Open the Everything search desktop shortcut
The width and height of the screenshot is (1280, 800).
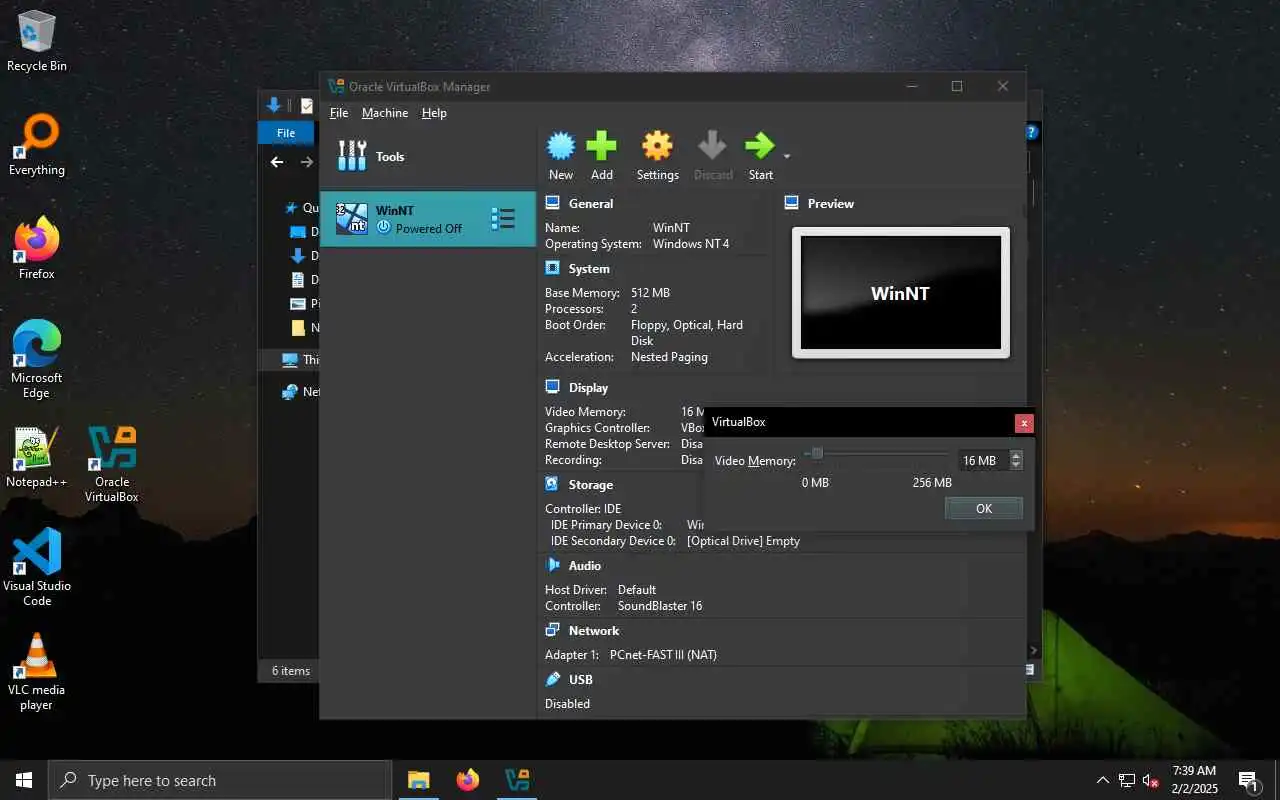[x=37, y=145]
